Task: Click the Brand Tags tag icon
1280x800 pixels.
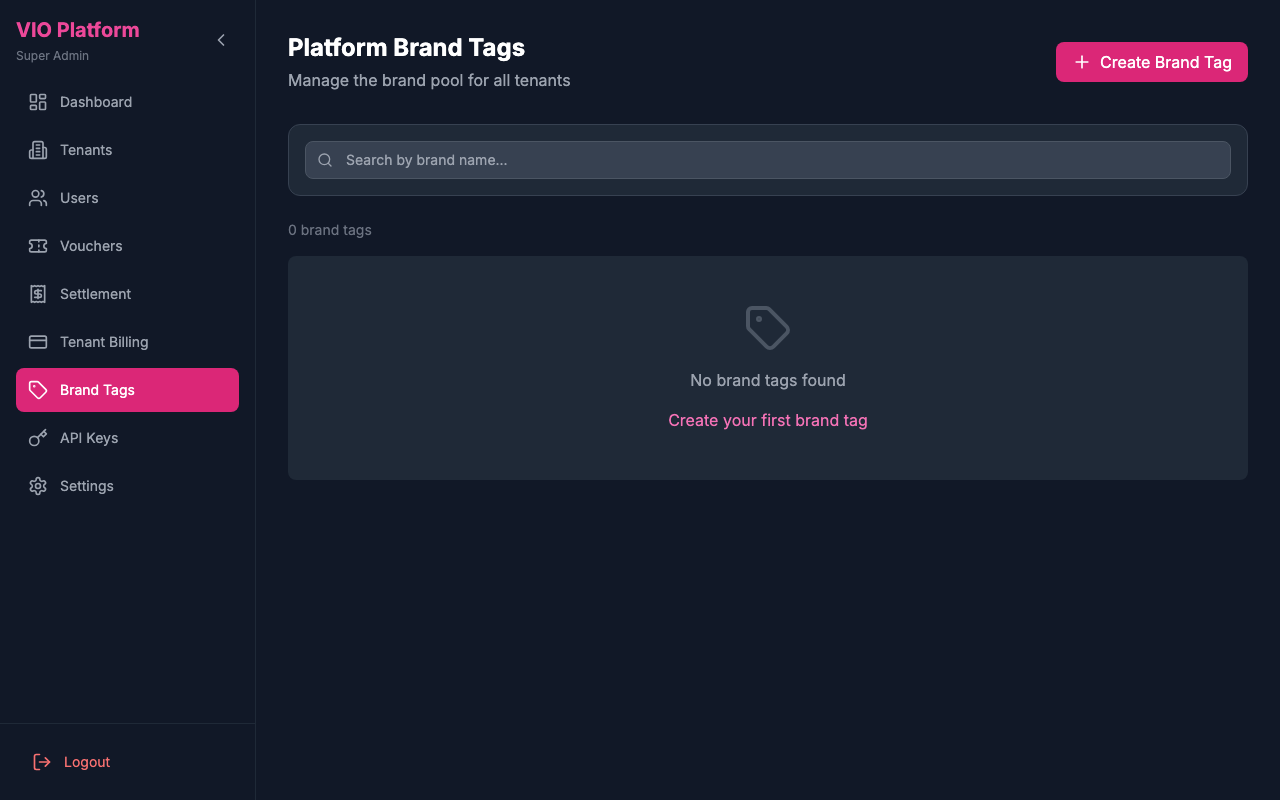Action: (37, 390)
